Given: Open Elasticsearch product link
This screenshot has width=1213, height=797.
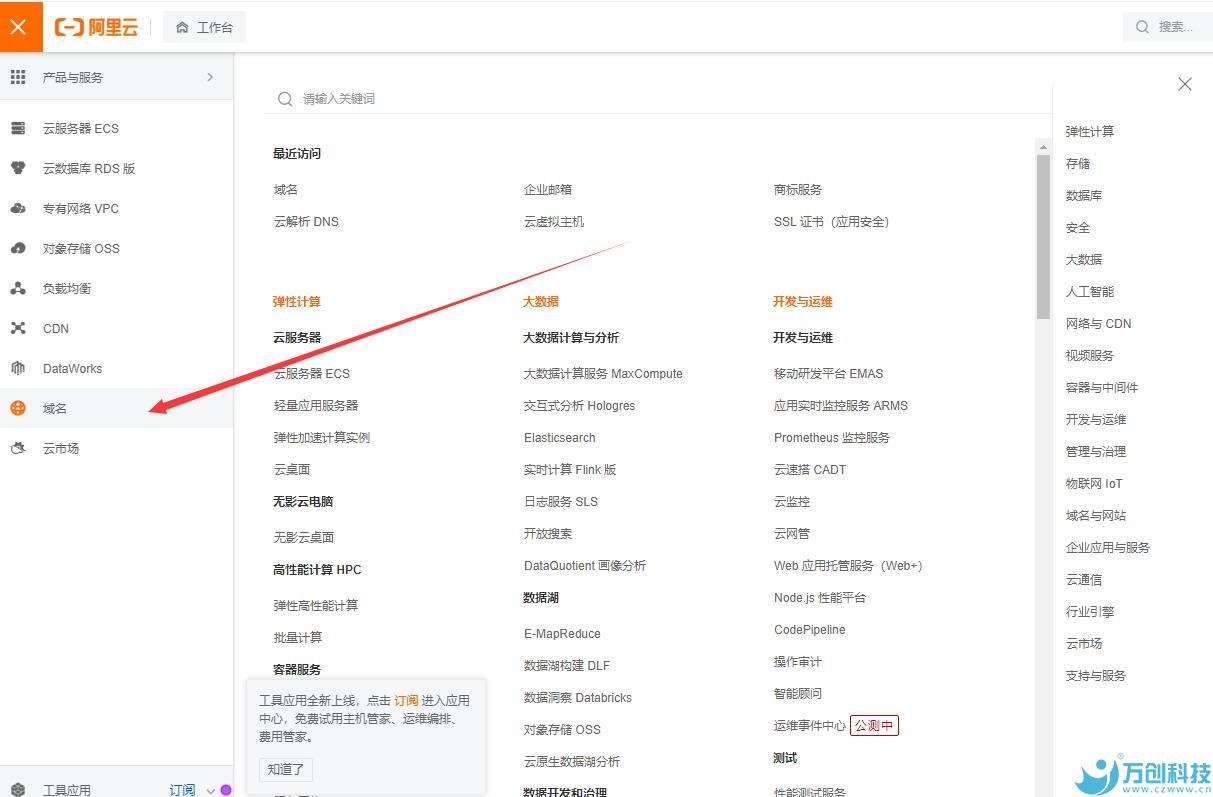Looking at the screenshot, I should click(560, 437).
